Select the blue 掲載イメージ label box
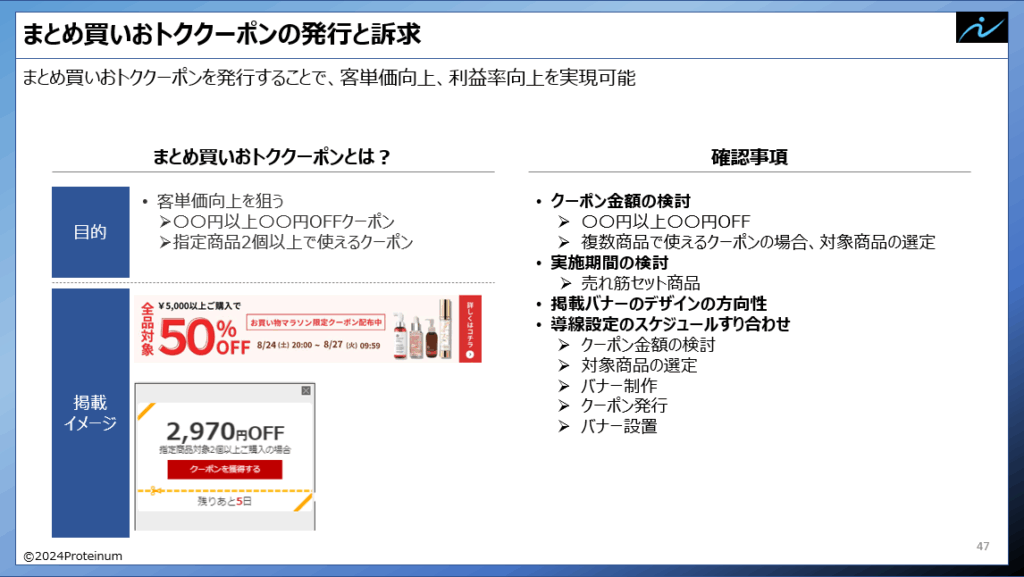This screenshot has height=577, width=1024. pyautogui.click(x=91, y=412)
